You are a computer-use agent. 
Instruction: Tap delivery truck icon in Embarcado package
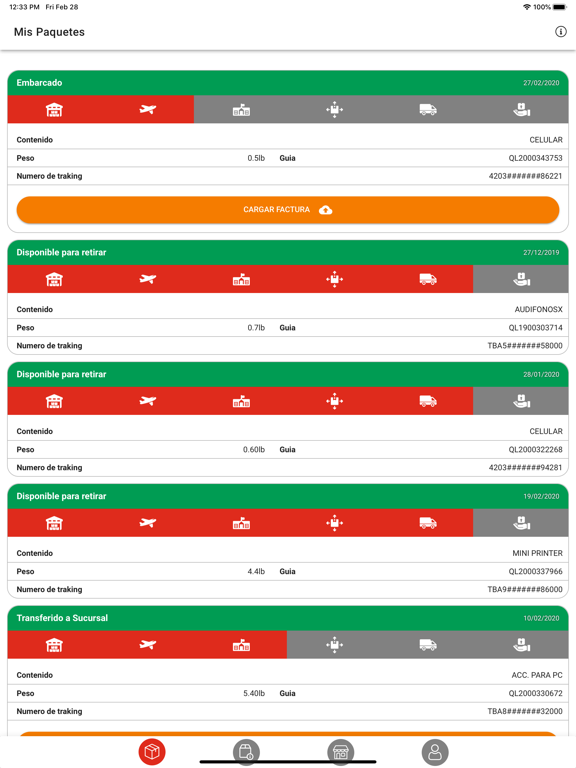click(x=428, y=109)
